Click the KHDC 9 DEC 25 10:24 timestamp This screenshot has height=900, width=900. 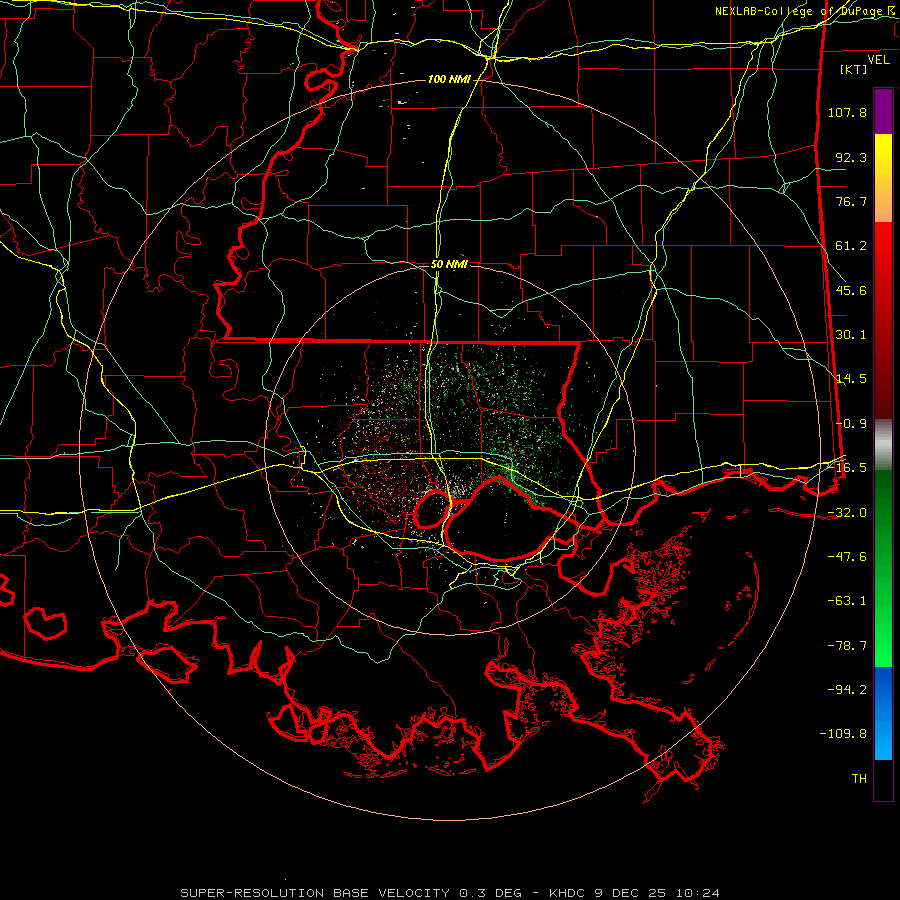tap(634, 893)
